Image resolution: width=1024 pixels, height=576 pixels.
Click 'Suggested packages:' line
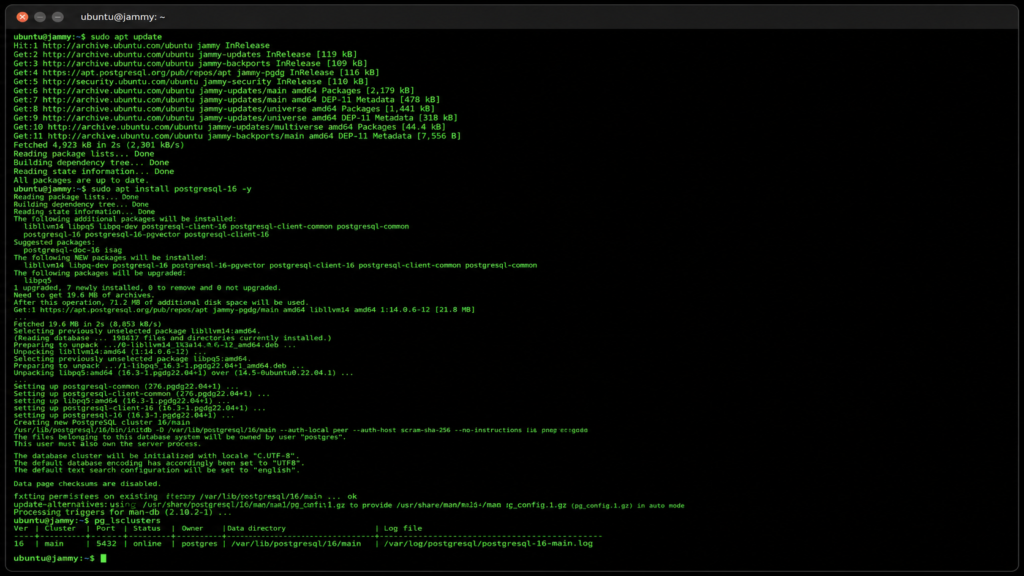[x=54, y=242]
